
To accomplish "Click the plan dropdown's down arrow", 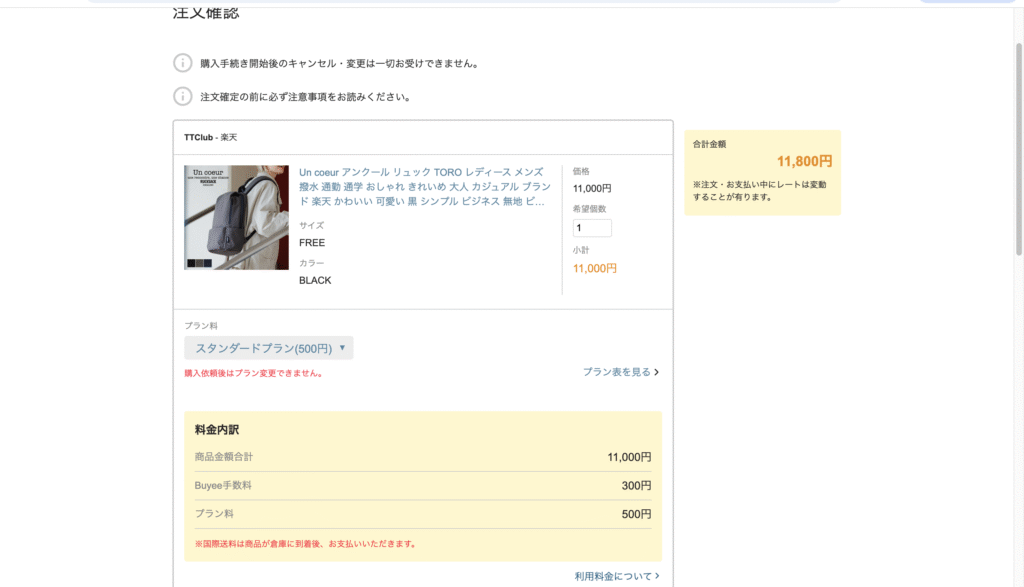I will (342, 348).
